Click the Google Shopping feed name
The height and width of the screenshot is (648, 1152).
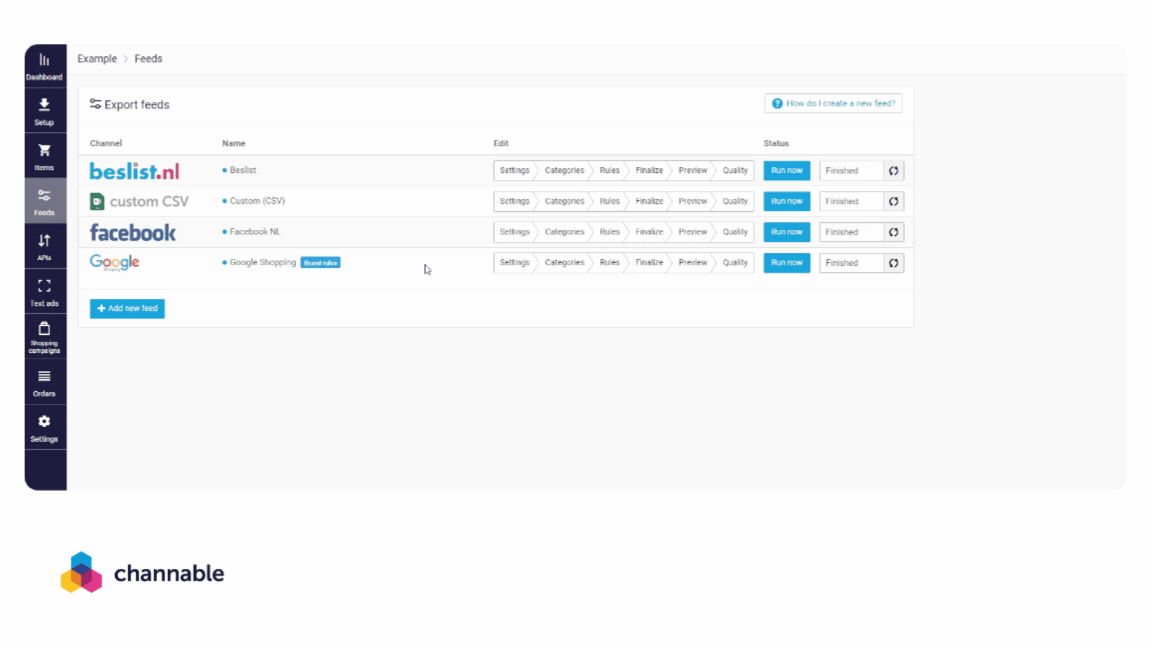262,263
